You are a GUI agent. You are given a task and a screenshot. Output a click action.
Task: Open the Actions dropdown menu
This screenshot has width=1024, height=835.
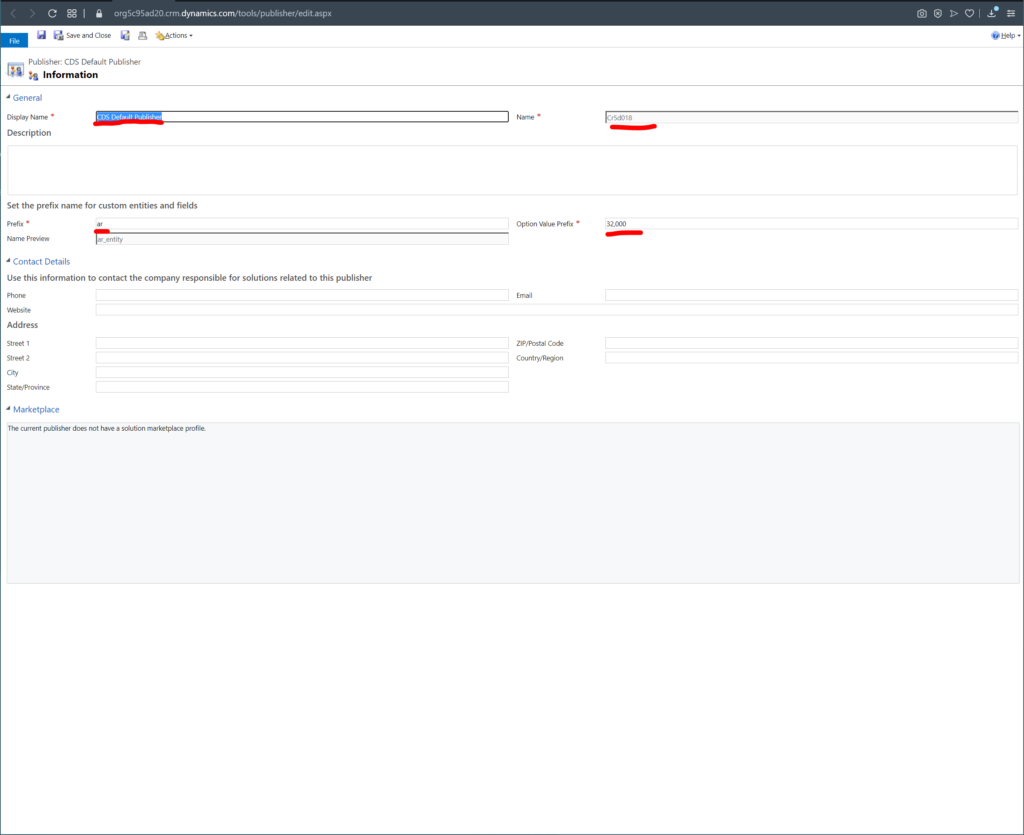tap(175, 35)
